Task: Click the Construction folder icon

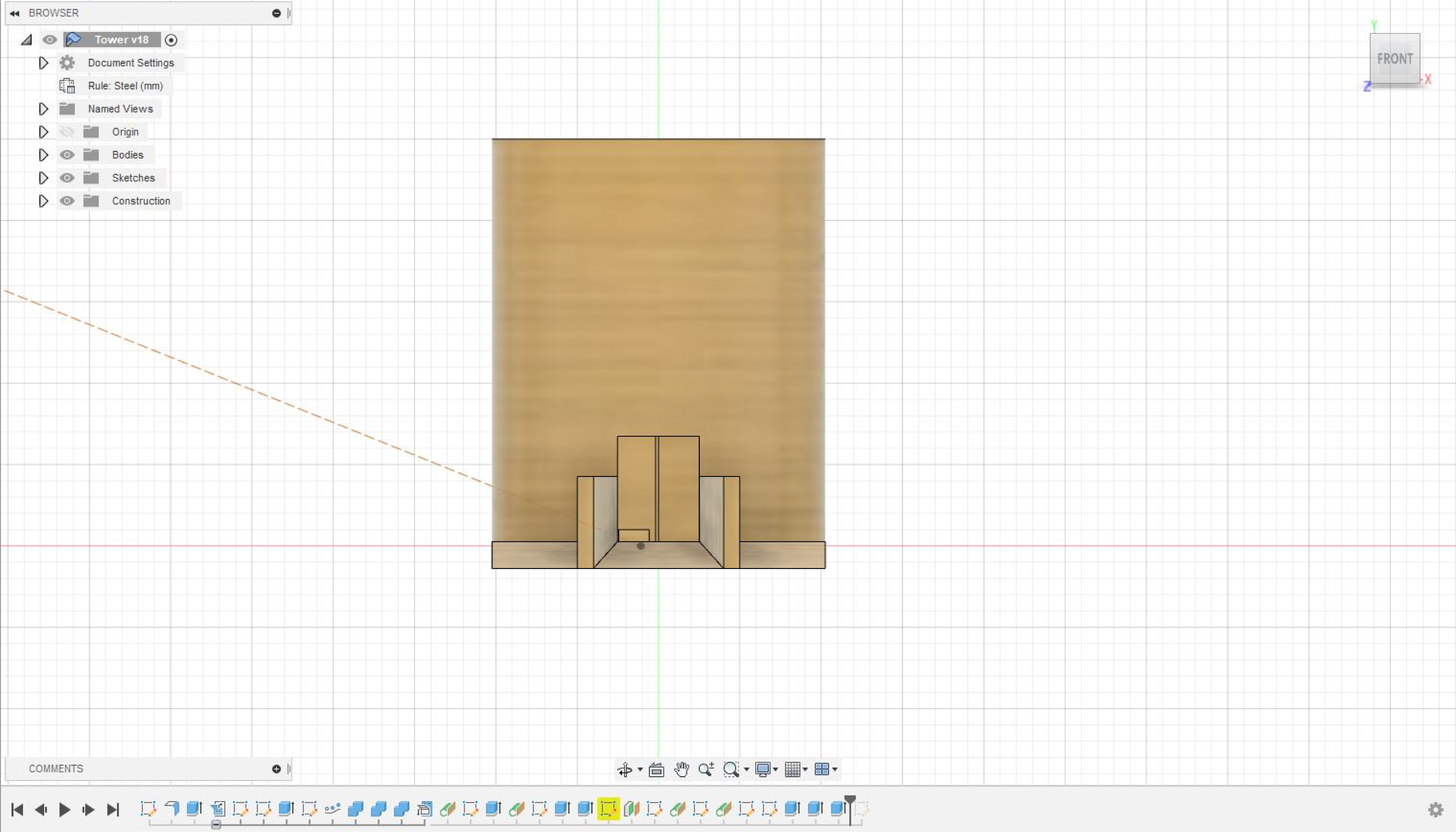Action: coord(91,201)
